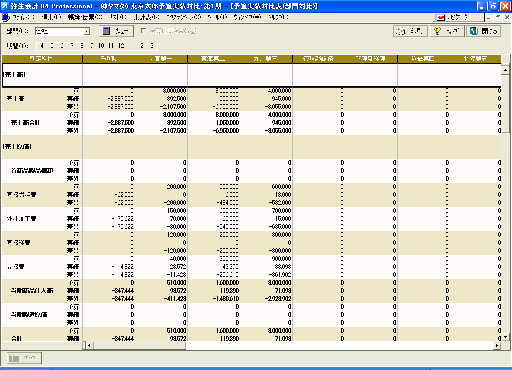Click the cell showing 700,000
Image resolution: width=512 pixels, height=370 pixels.
[x=281, y=211]
